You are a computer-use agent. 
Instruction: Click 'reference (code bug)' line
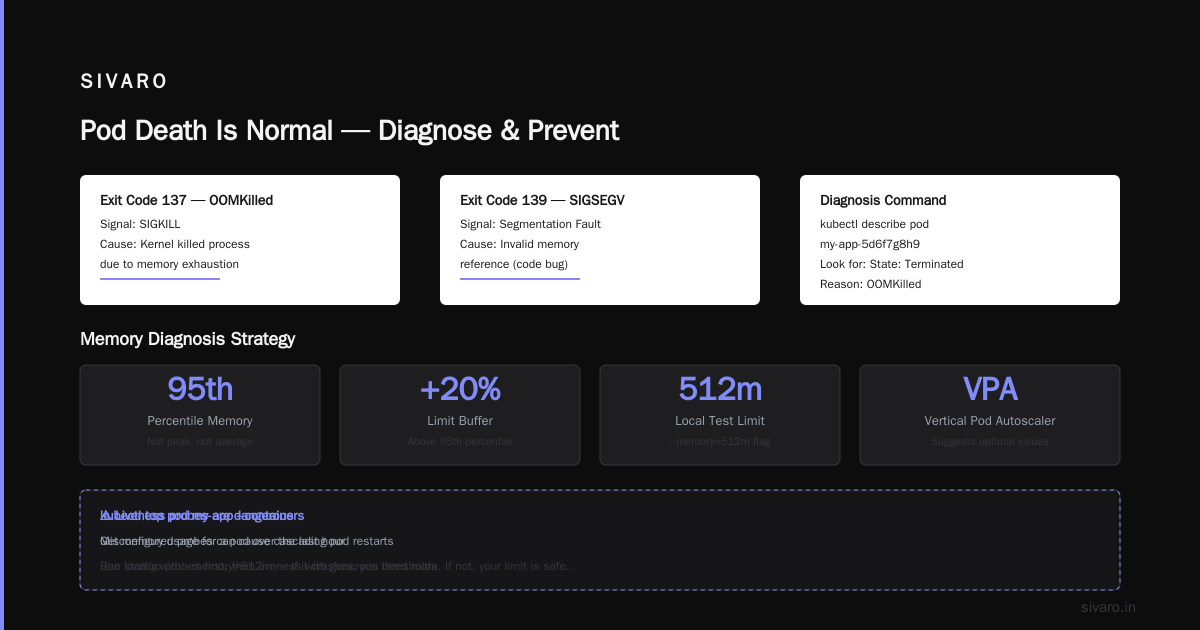point(516,264)
